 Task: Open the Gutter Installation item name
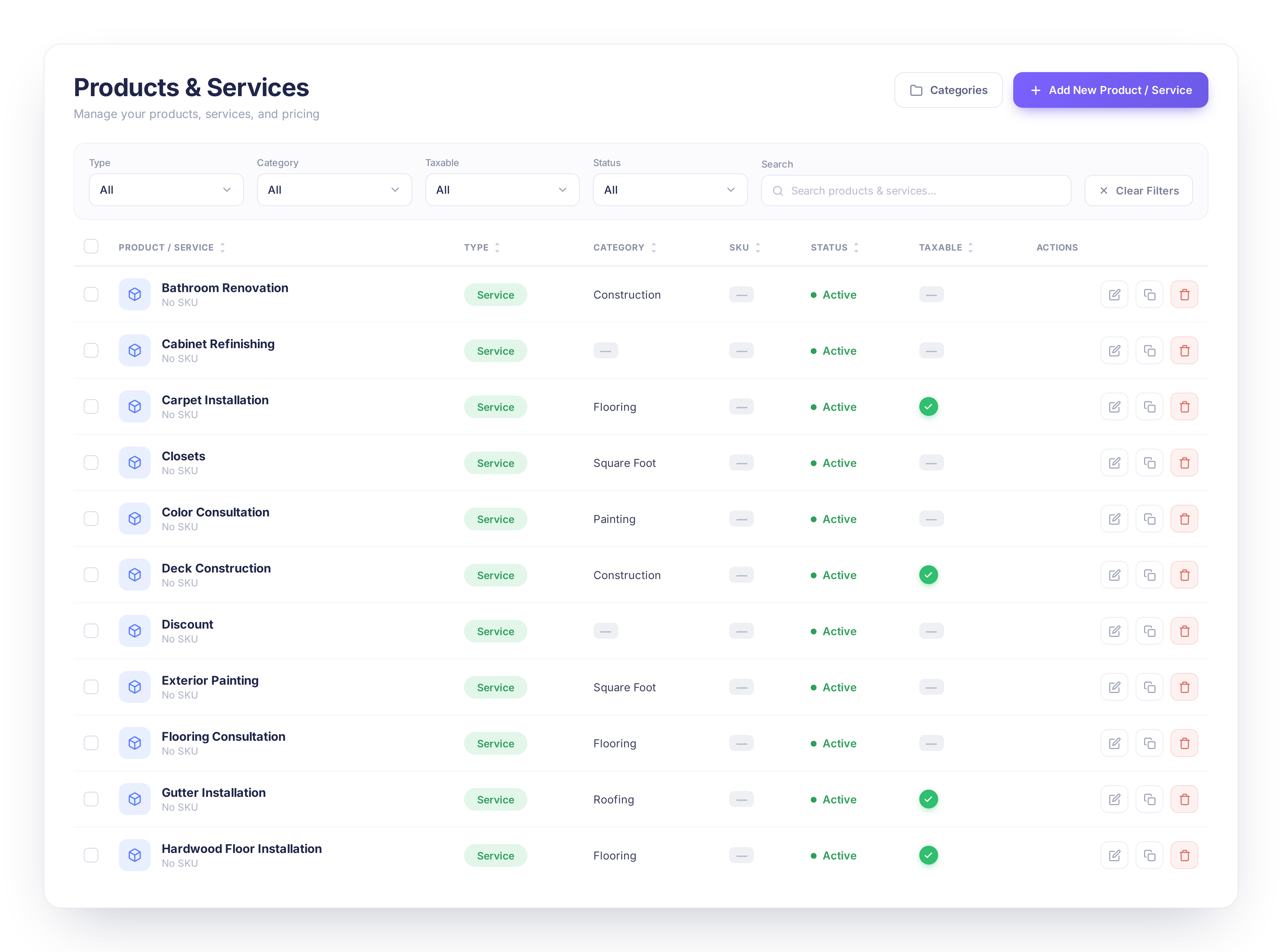pos(213,792)
